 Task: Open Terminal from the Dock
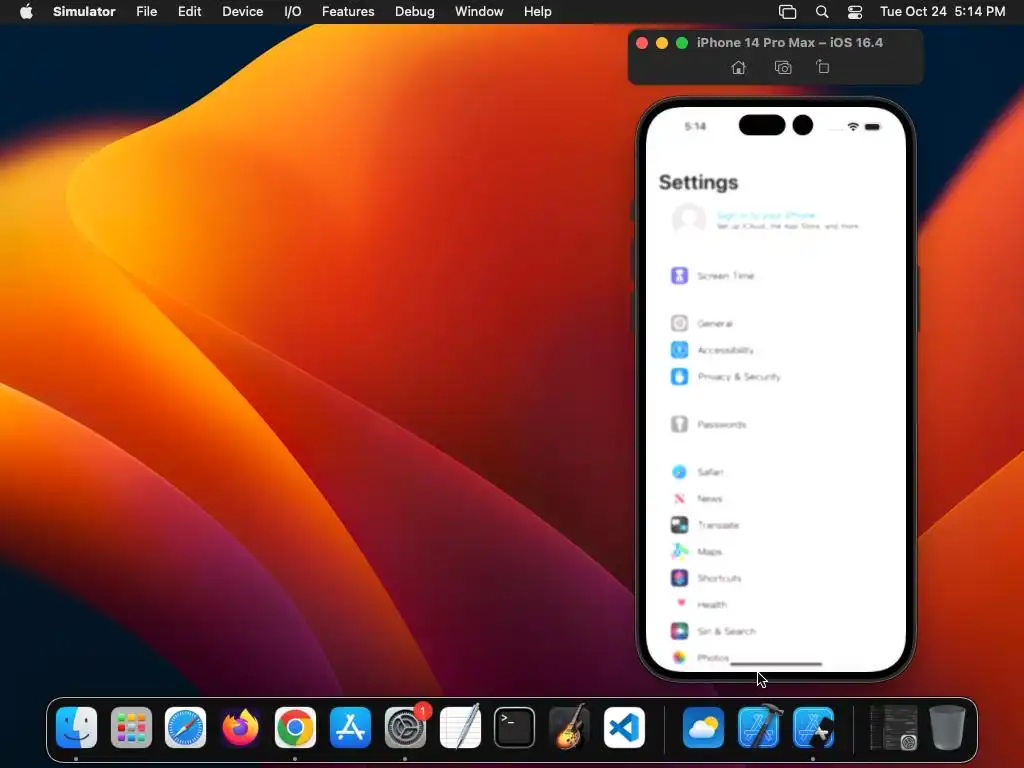(515, 727)
